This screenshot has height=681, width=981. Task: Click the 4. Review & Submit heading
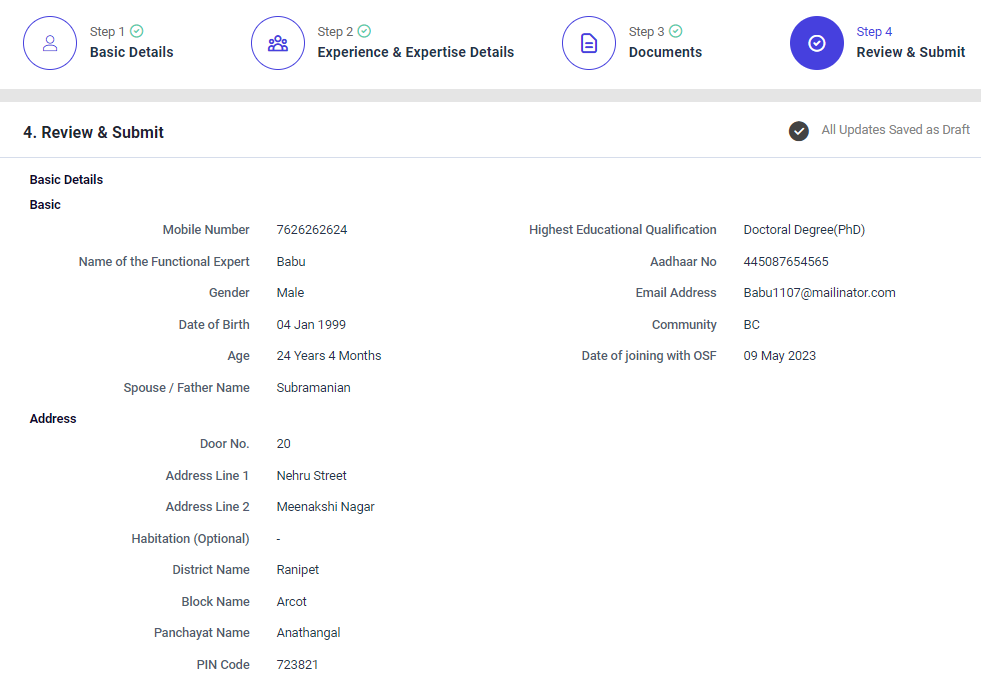point(93,132)
